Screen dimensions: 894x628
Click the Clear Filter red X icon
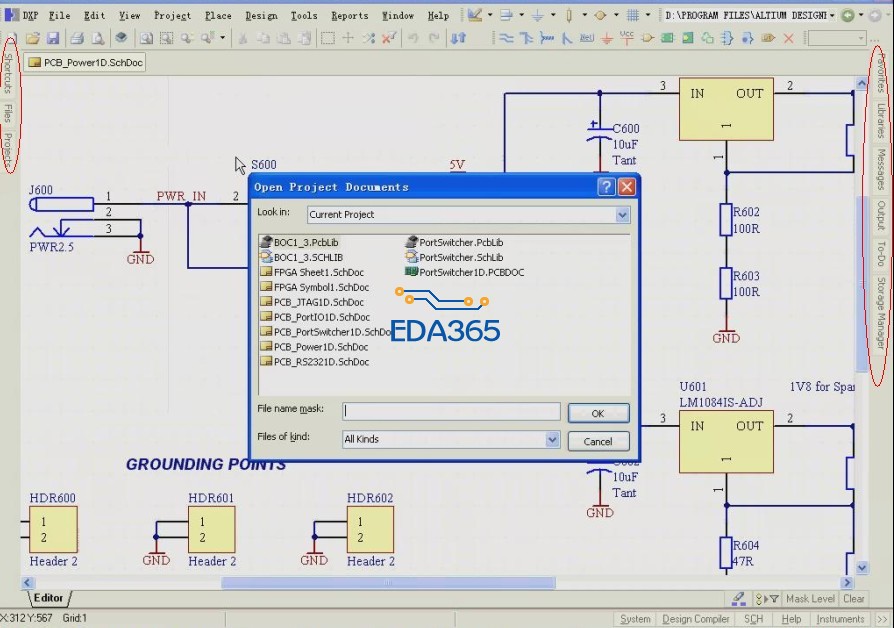[389, 38]
